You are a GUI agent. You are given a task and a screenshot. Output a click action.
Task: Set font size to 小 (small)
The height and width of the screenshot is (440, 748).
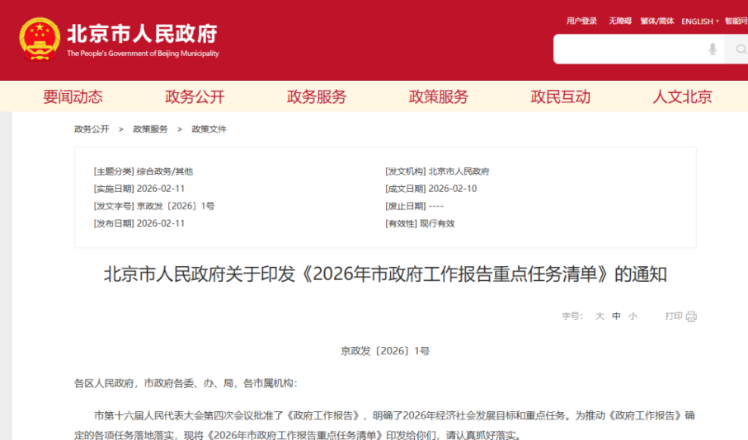pyautogui.click(x=632, y=316)
